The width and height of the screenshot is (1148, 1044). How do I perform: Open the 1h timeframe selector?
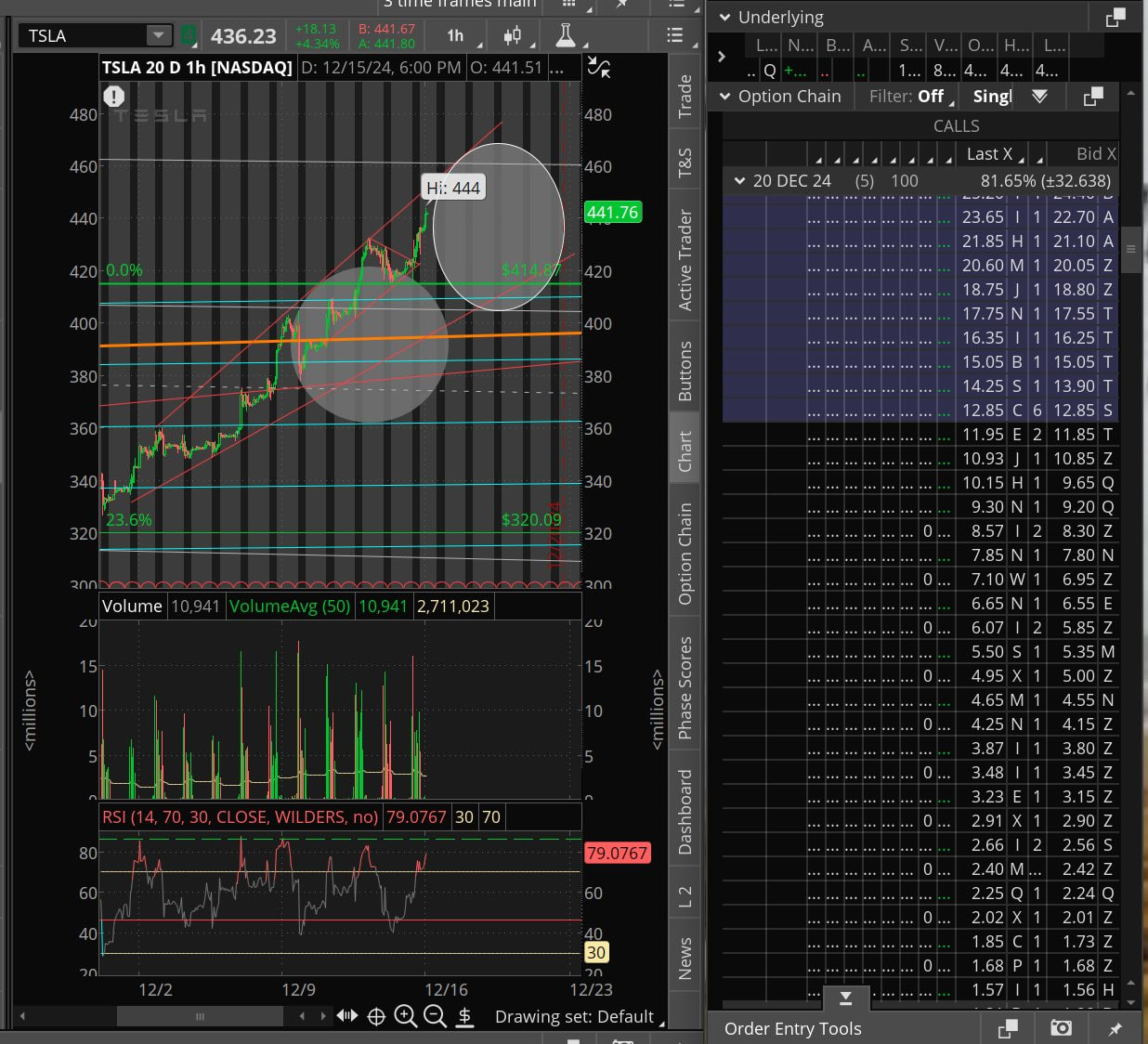pyautogui.click(x=456, y=36)
